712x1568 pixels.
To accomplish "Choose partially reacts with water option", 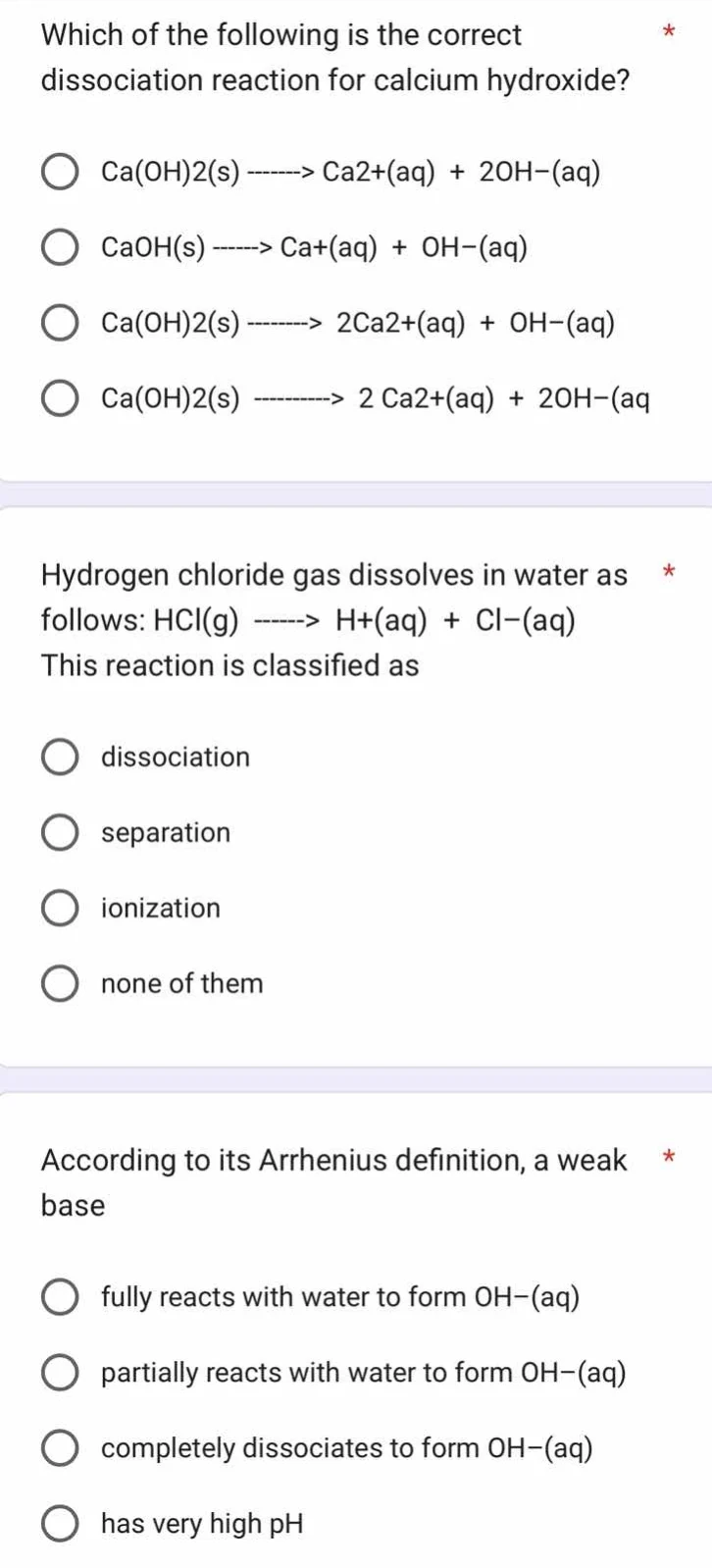I will pos(60,1372).
